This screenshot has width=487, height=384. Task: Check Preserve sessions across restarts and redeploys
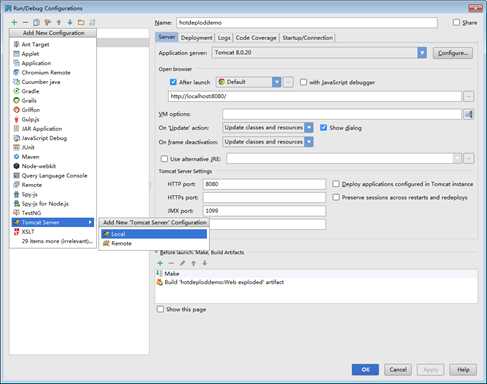336,197
